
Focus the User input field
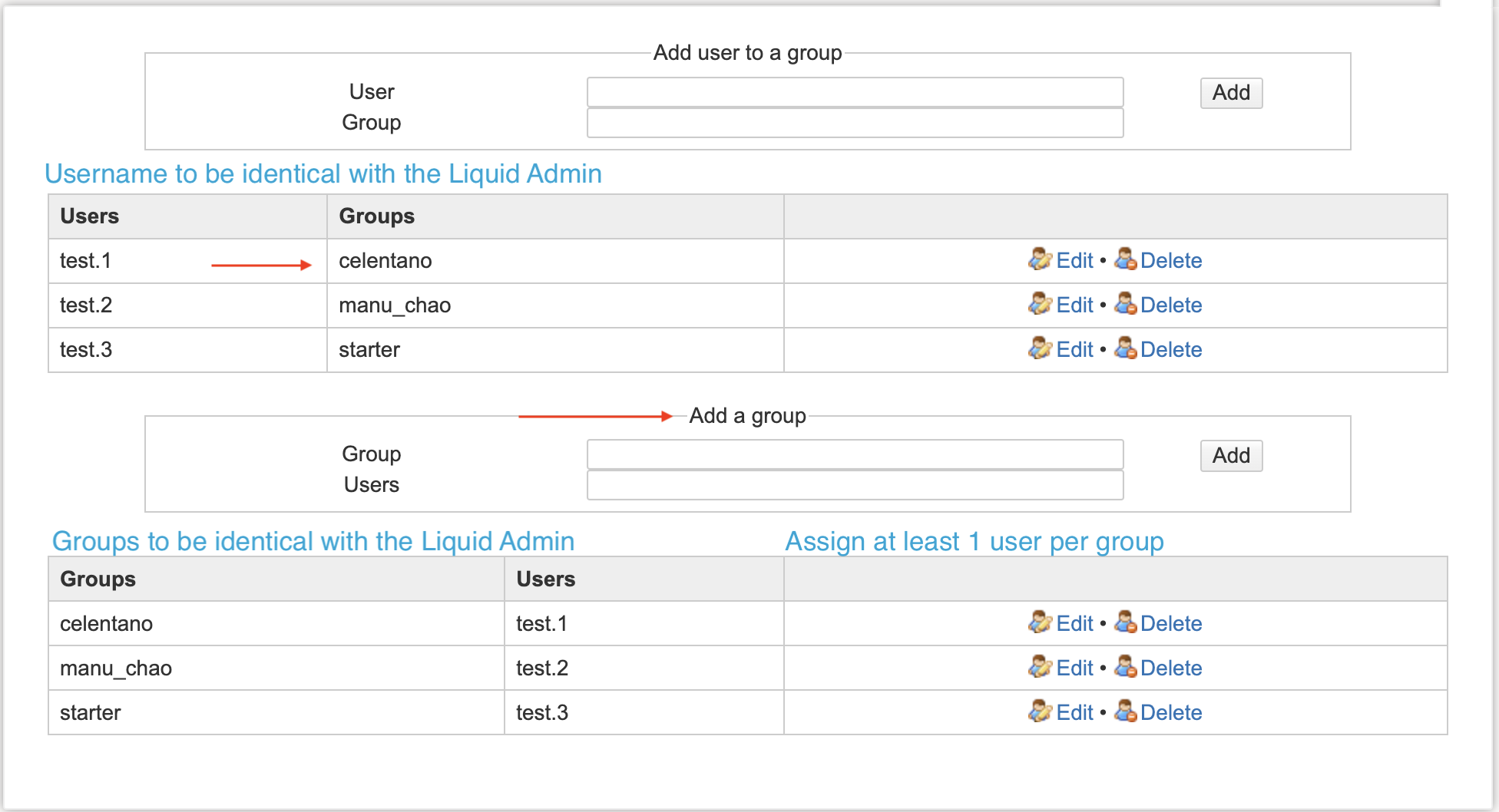(x=855, y=92)
